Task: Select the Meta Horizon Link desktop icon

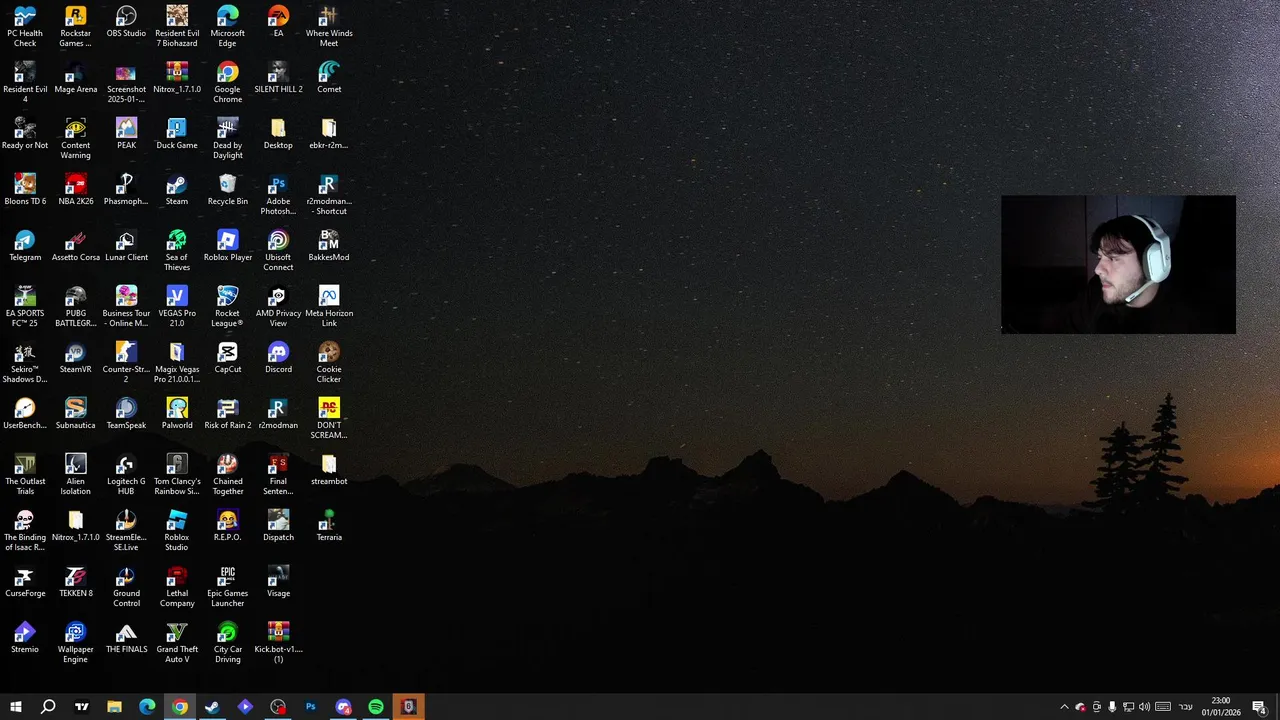Action: [329, 306]
